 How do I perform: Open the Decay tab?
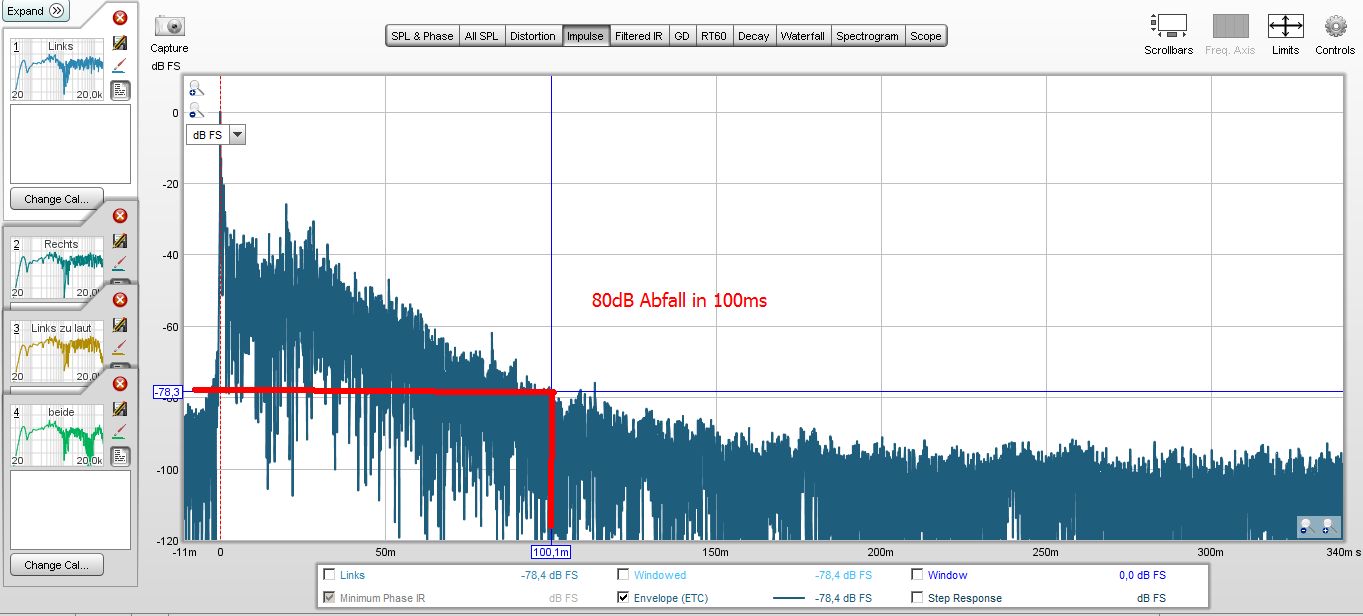(754, 36)
